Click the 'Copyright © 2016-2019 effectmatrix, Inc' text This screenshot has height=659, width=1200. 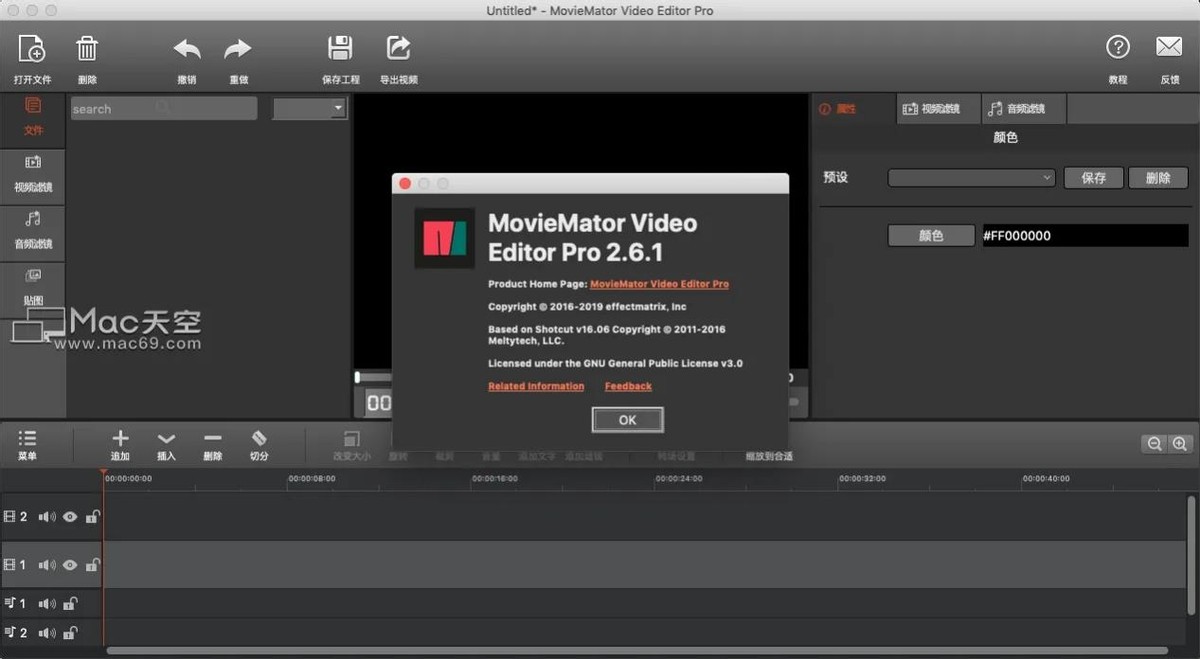point(587,307)
